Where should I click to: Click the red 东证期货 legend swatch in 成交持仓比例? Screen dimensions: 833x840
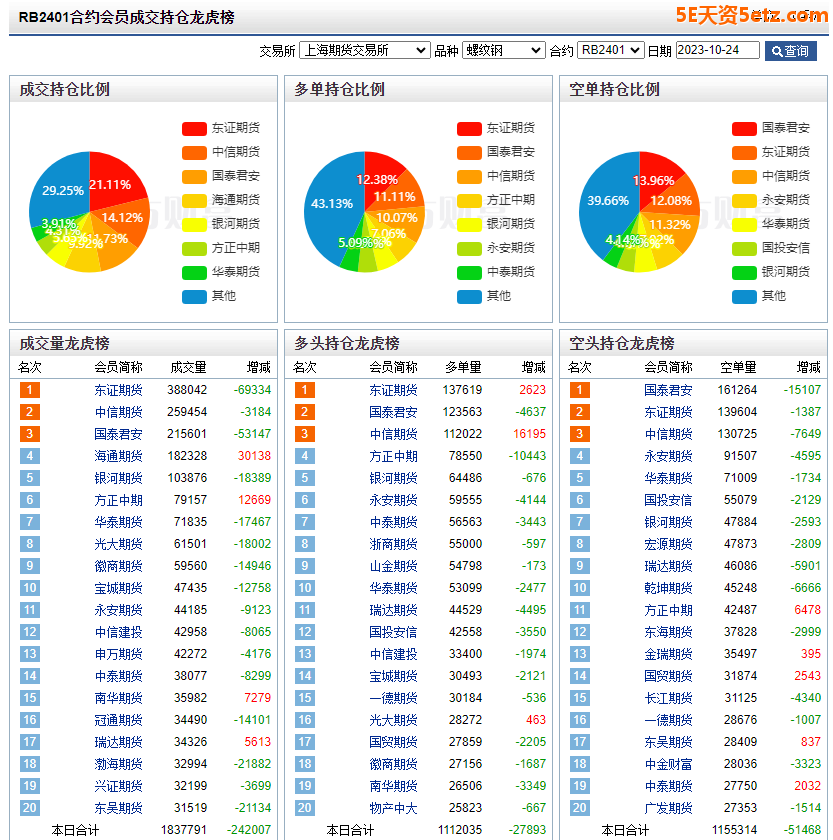(194, 128)
